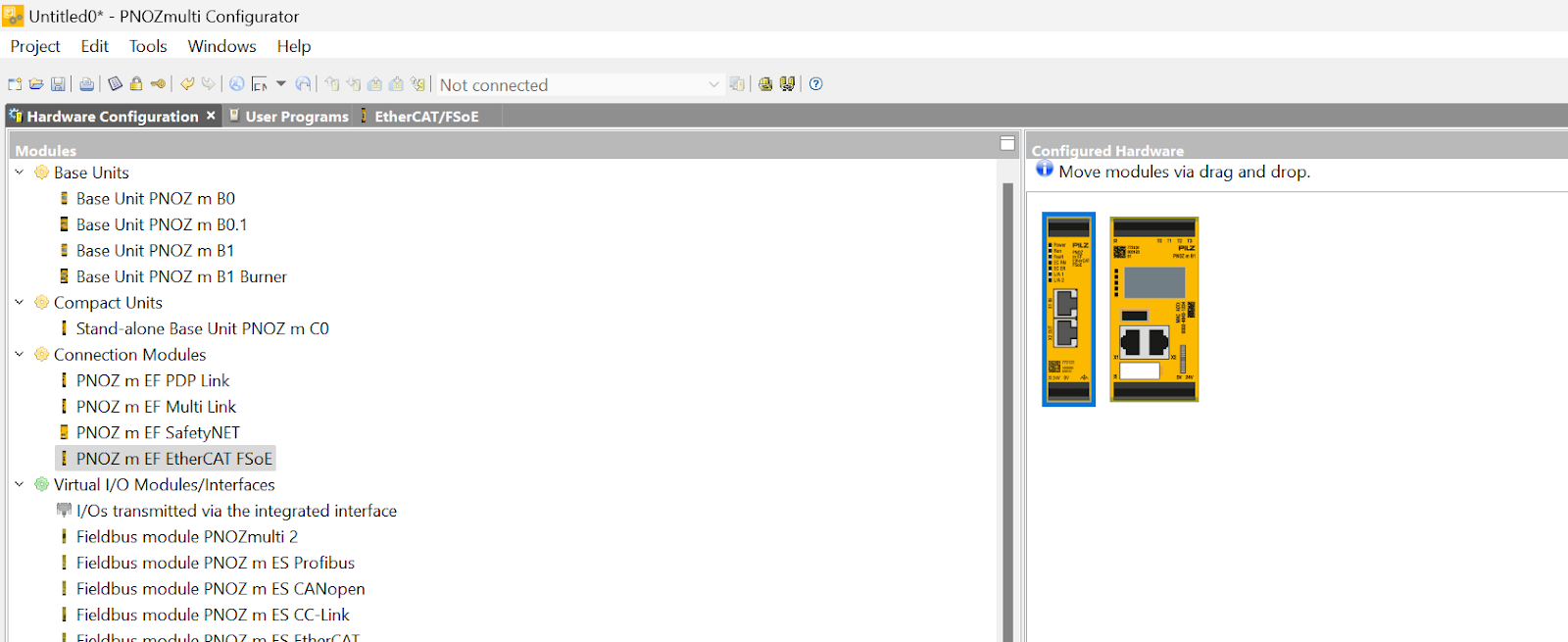
Task: Open the Tools menu
Action: pyautogui.click(x=148, y=46)
